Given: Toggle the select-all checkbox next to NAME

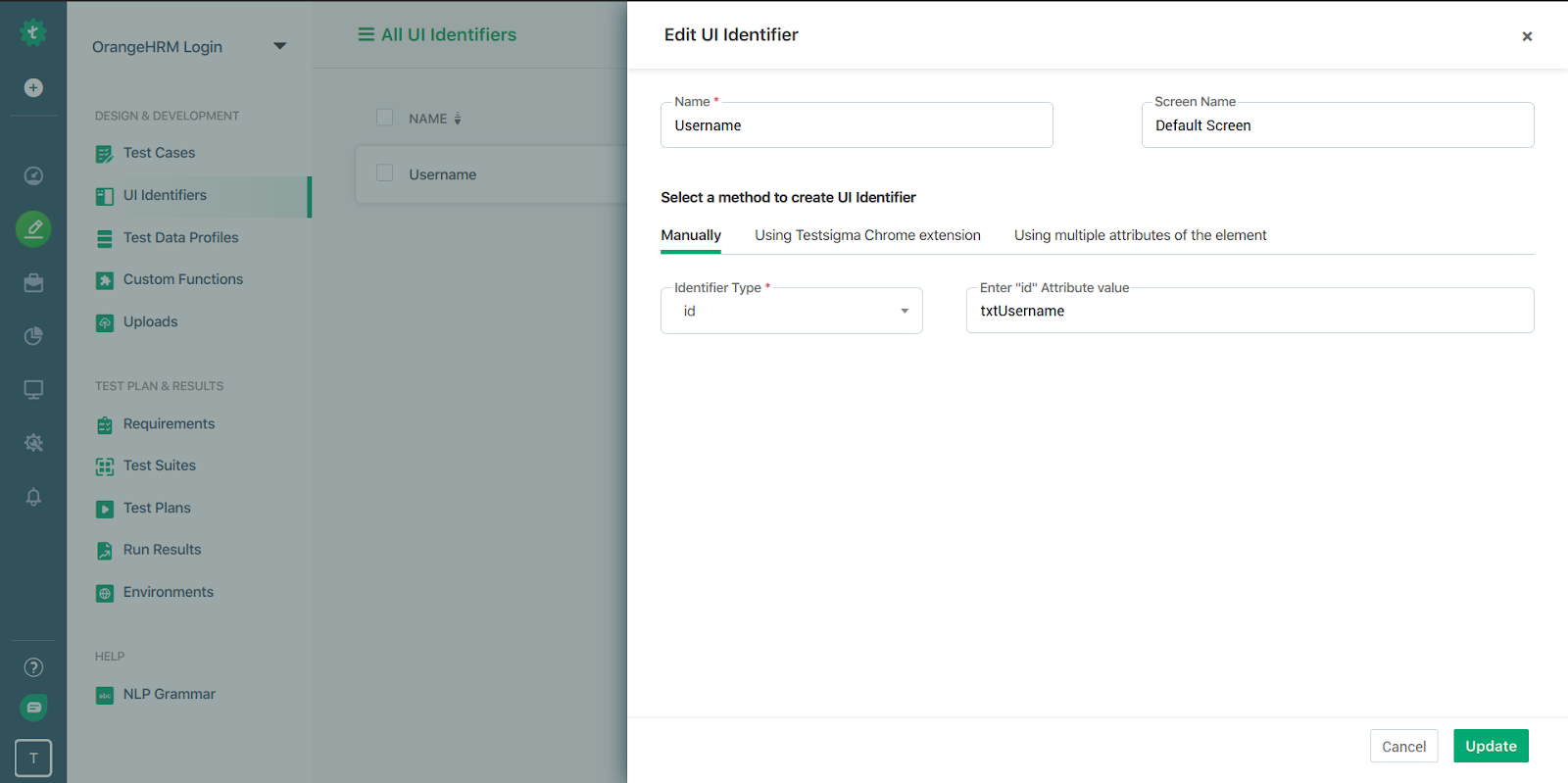Looking at the screenshot, I should (x=384, y=117).
